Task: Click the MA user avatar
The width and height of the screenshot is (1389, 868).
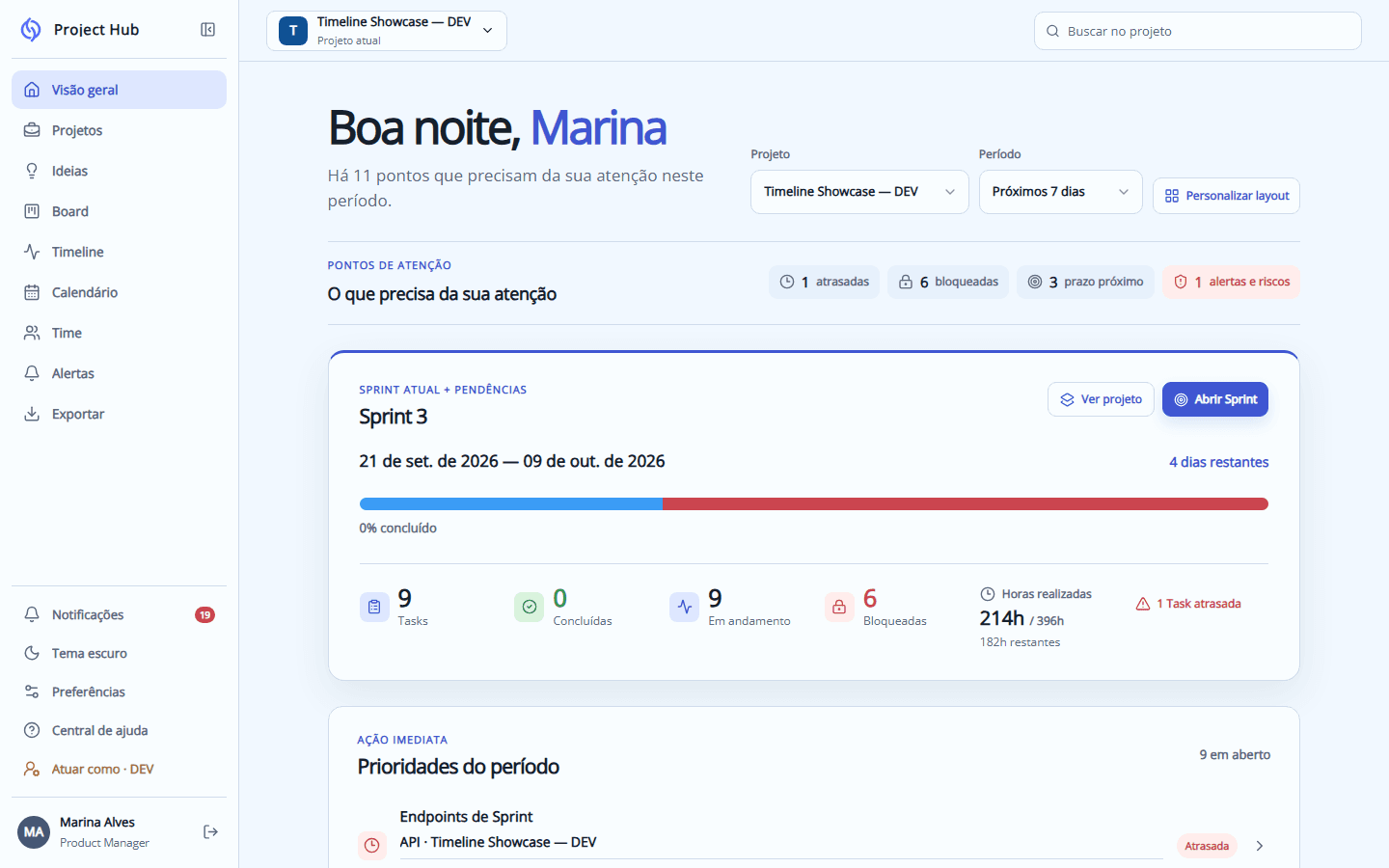Action: (34, 831)
